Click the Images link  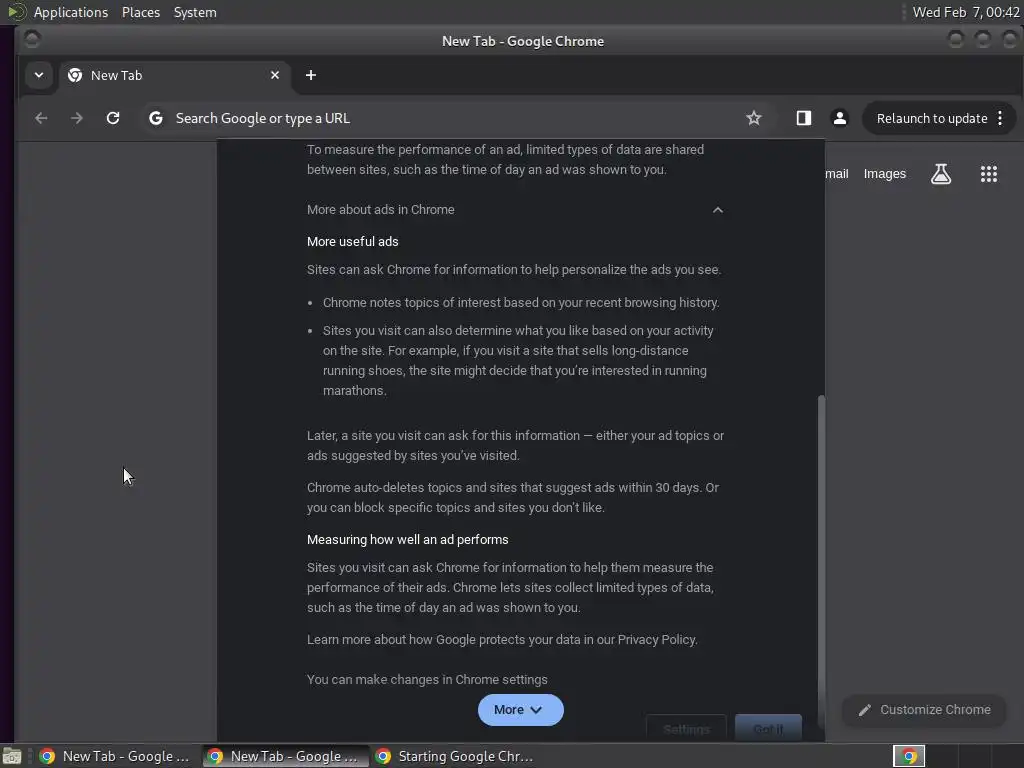click(884, 174)
